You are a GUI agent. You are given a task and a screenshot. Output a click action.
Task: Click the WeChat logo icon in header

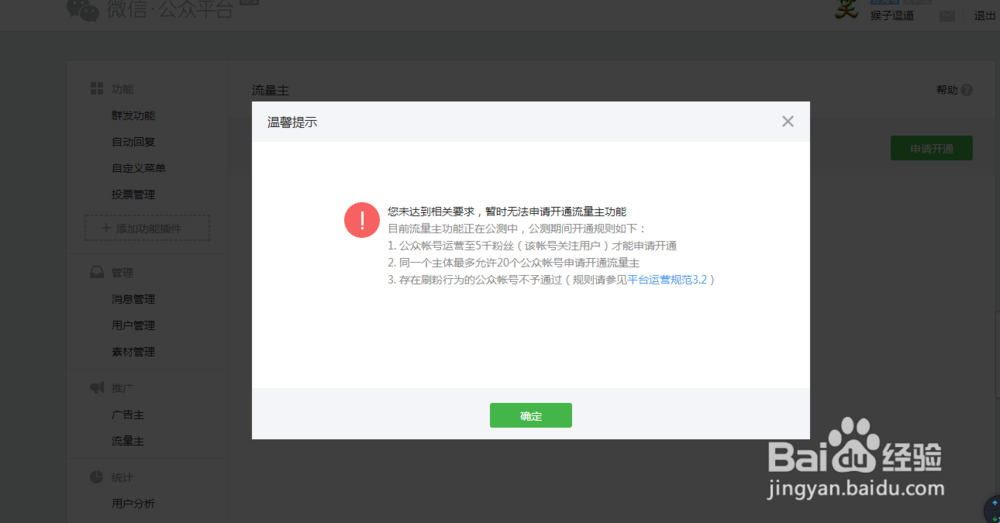point(83,10)
